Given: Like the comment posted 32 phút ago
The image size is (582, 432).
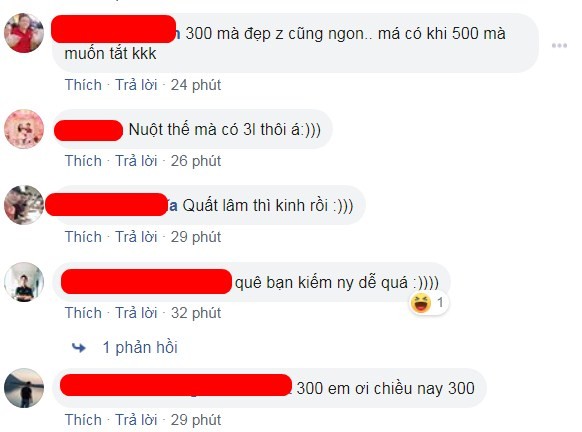Looking at the screenshot, I should tap(83, 313).
